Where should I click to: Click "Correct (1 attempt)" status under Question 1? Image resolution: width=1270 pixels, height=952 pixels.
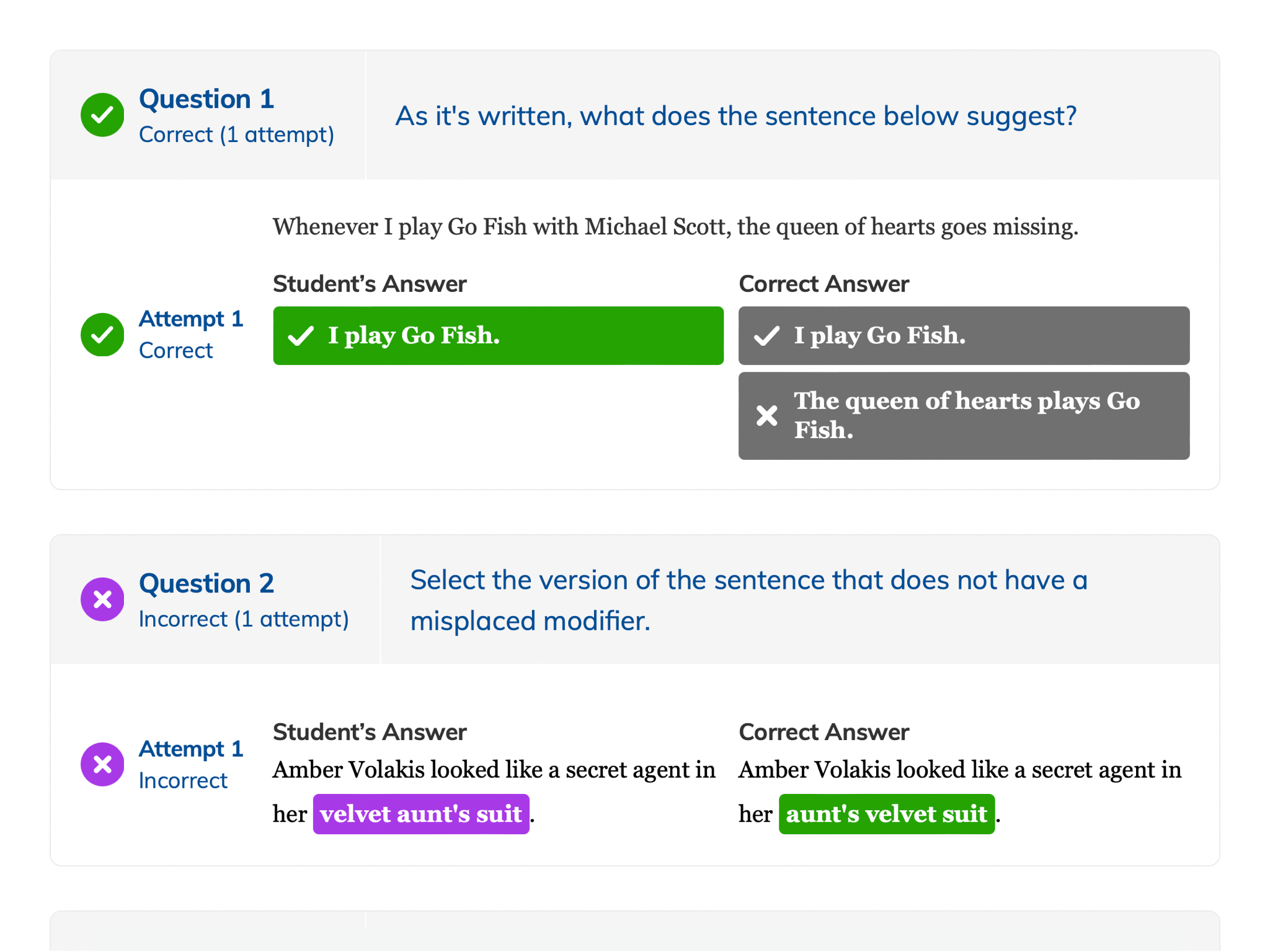click(x=236, y=134)
